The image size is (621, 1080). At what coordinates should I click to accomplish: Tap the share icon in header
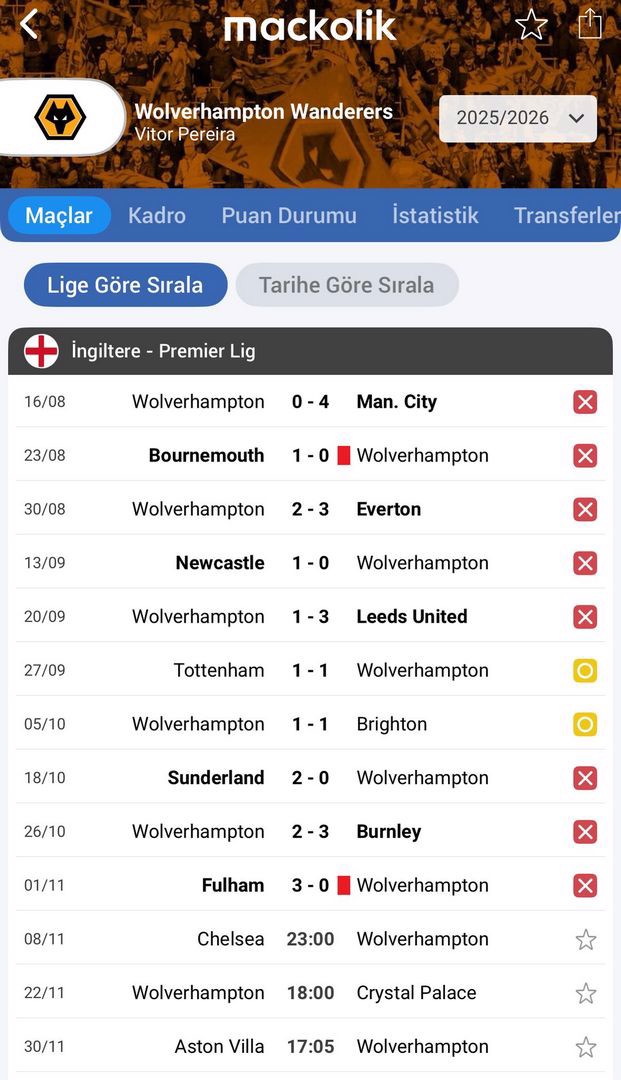coord(590,24)
